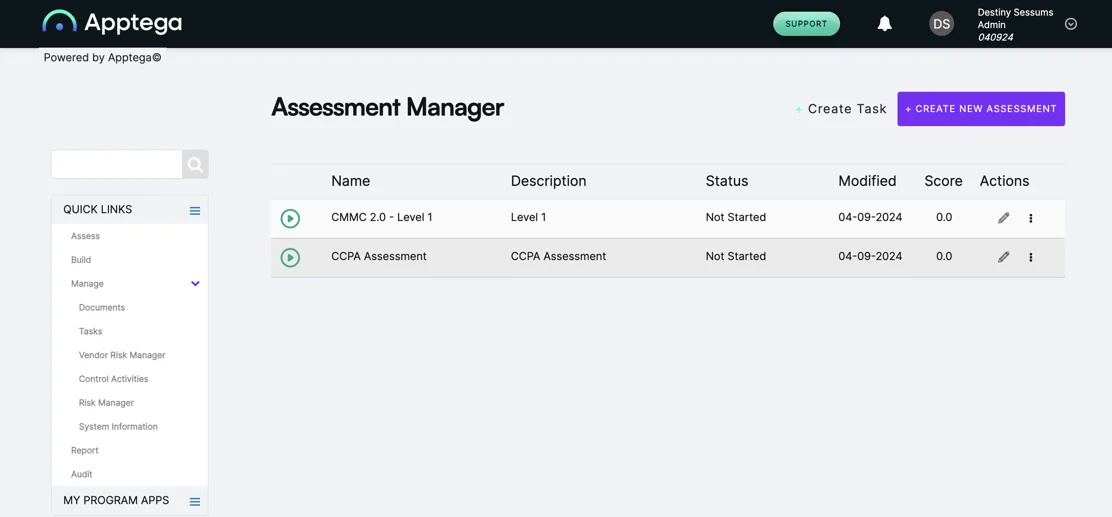This screenshot has width=1112, height=517.
Task: Open the notifications bell
Action: (884, 23)
